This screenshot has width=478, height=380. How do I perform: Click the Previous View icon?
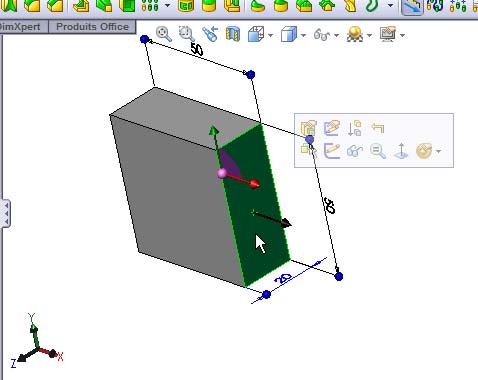210,34
